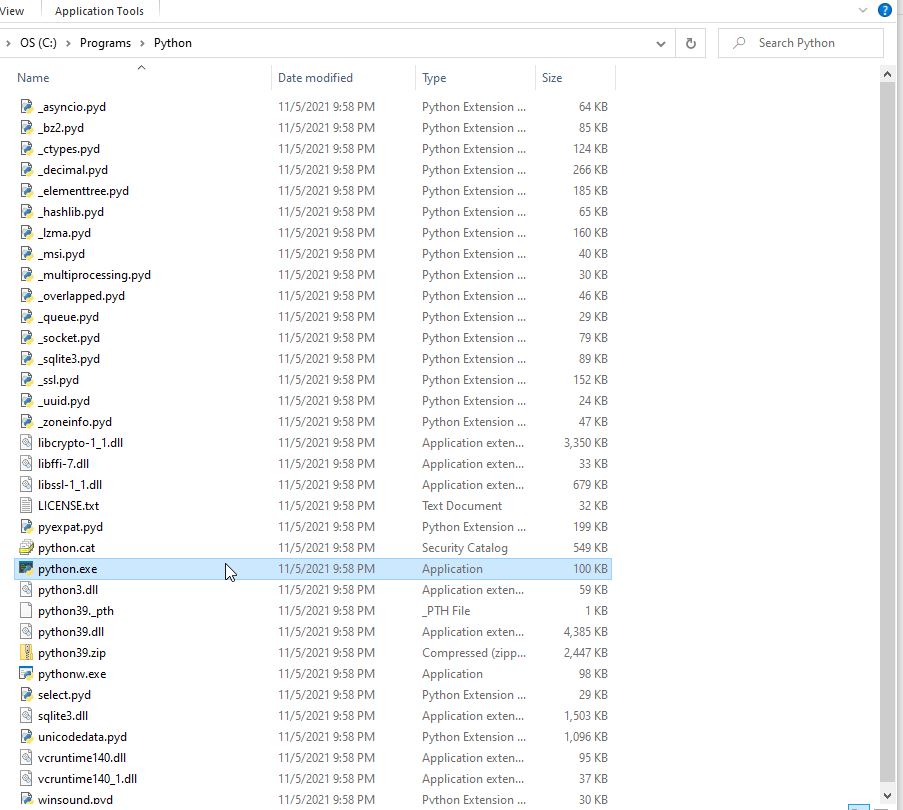
Task: Click the _hashlib.pyd file icon
Action: click(26, 211)
